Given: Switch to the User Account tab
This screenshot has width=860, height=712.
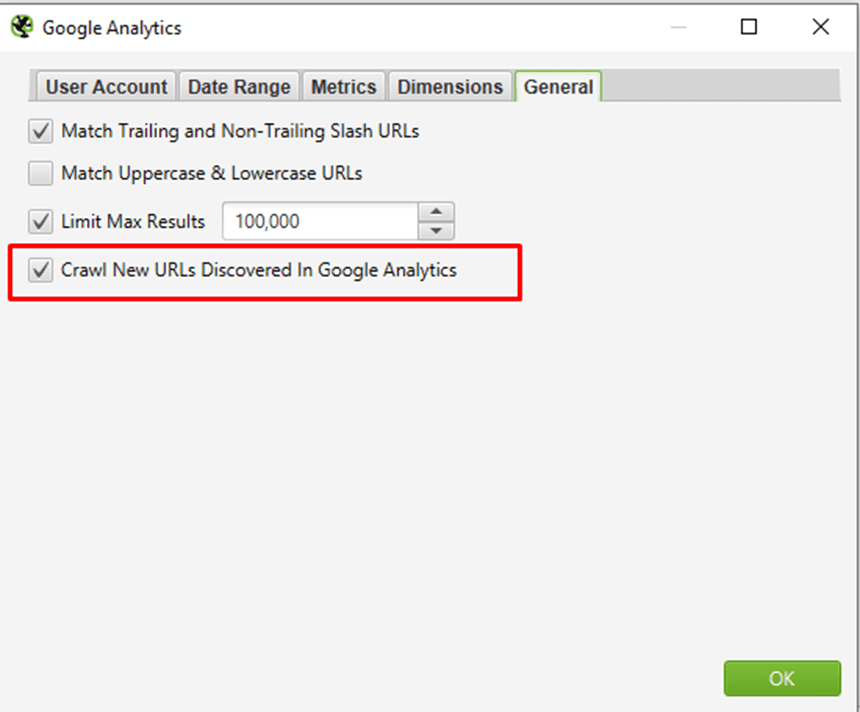Looking at the screenshot, I should tap(106, 87).
